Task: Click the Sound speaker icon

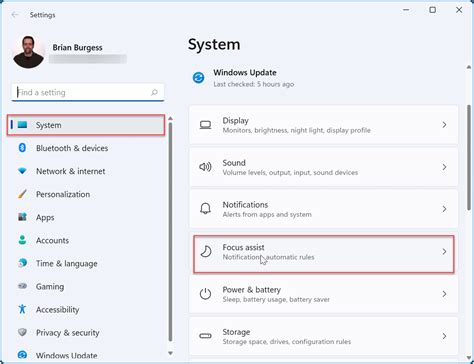Action: tap(205, 167)
